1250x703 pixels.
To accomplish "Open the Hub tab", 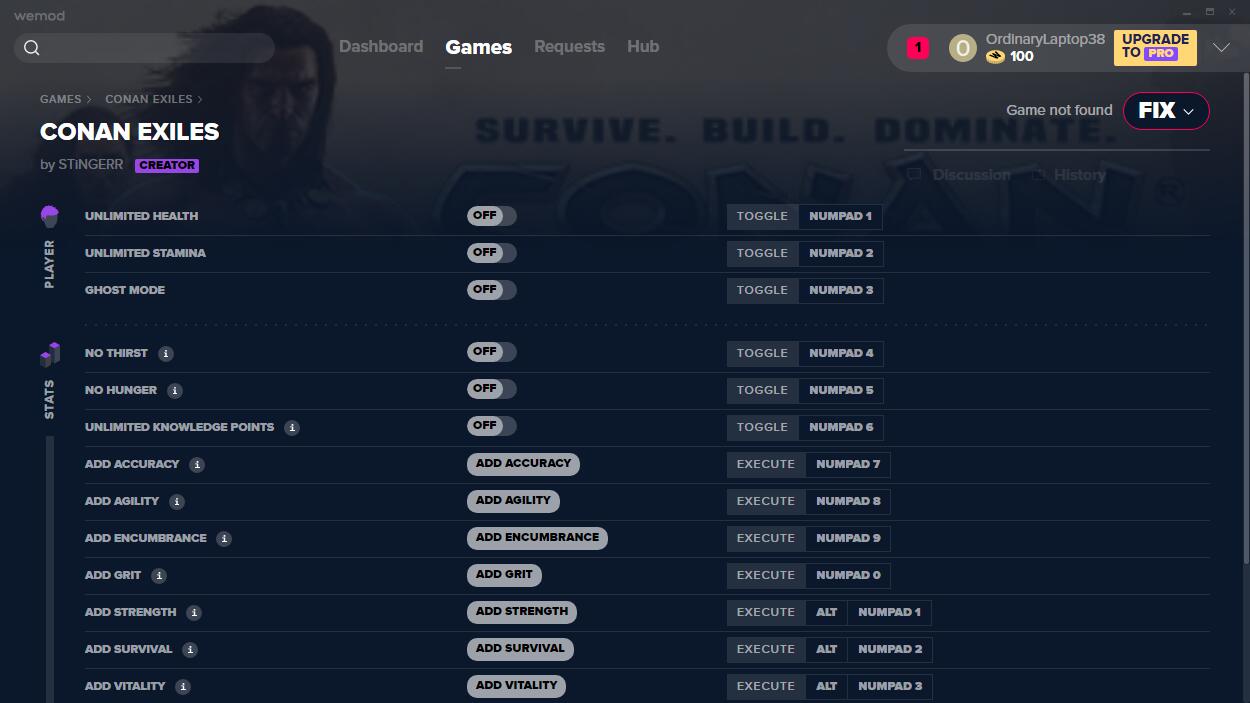I will click(x=643, y=47).
